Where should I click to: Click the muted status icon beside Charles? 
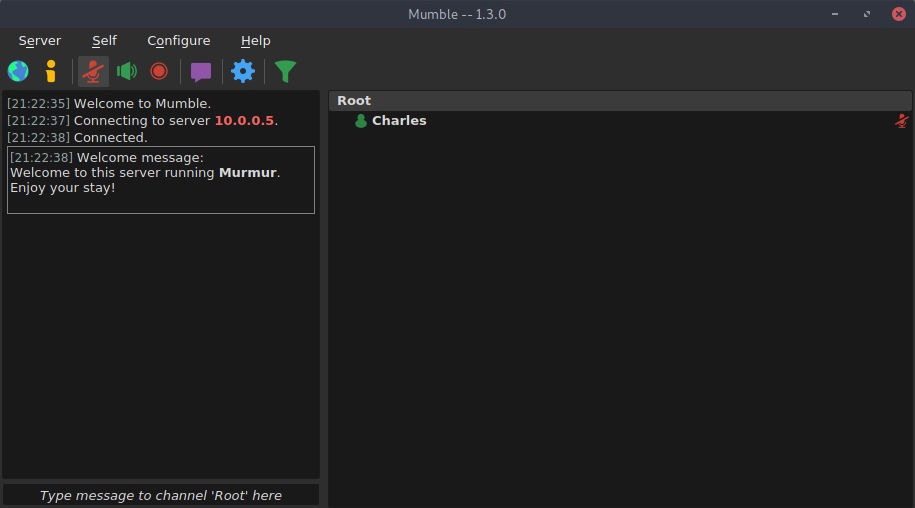(902, 121)
